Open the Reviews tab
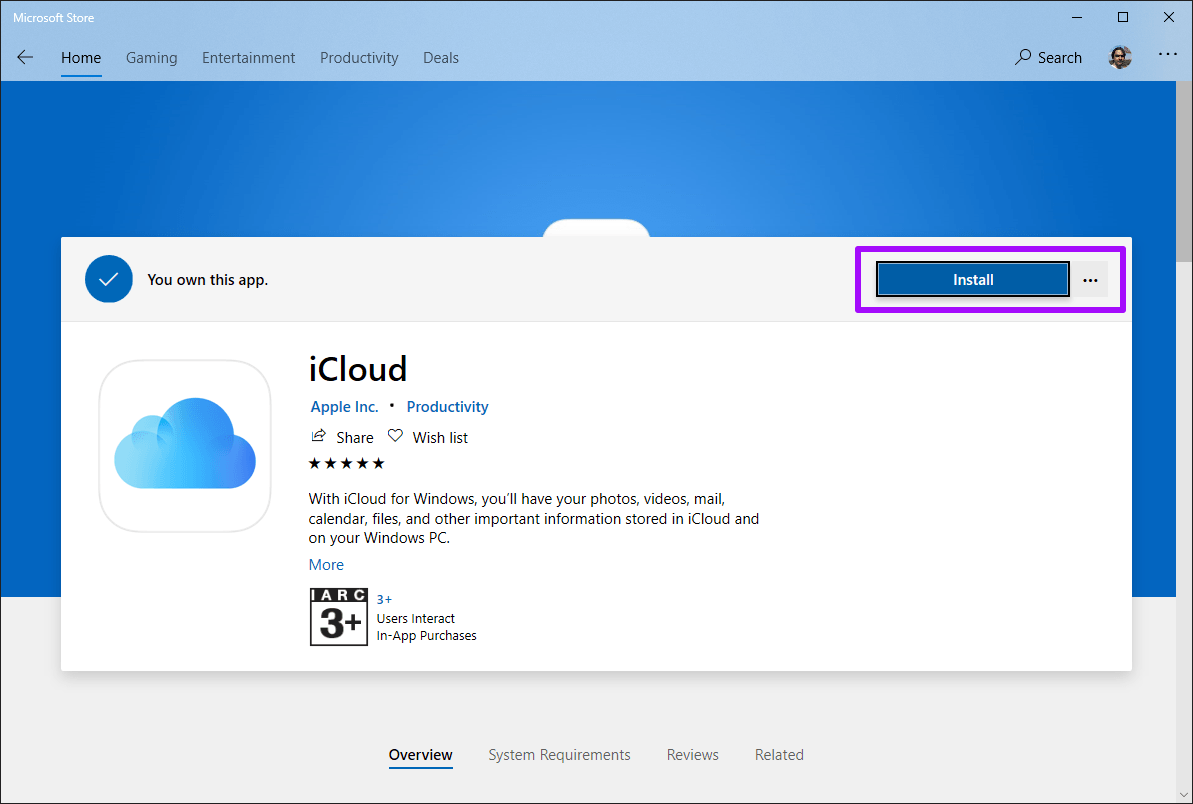1193x804 pixels. (x=692, y=755)
